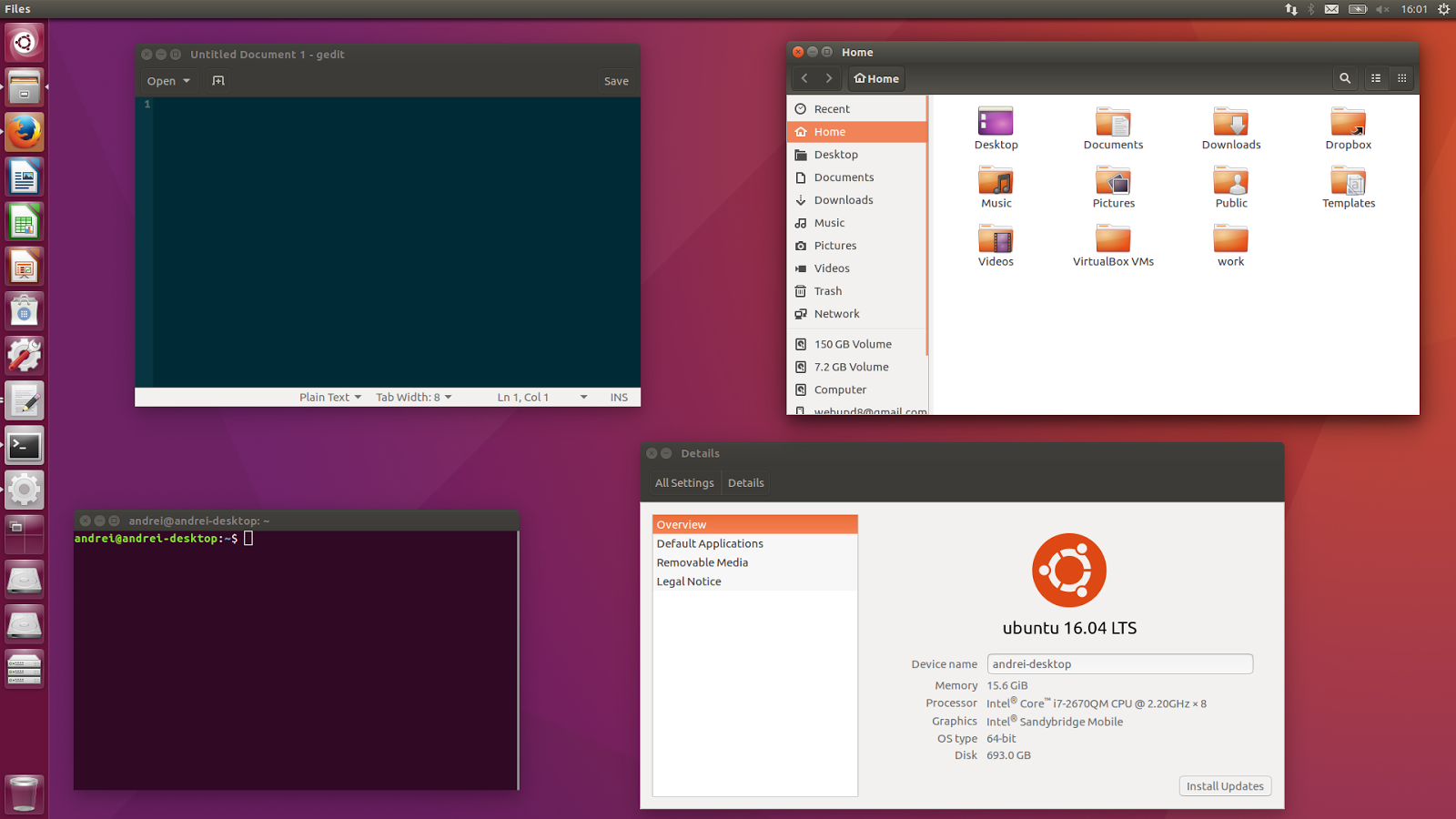Click the Save button in gedit

pyautogui.click(x=616, y=80)
